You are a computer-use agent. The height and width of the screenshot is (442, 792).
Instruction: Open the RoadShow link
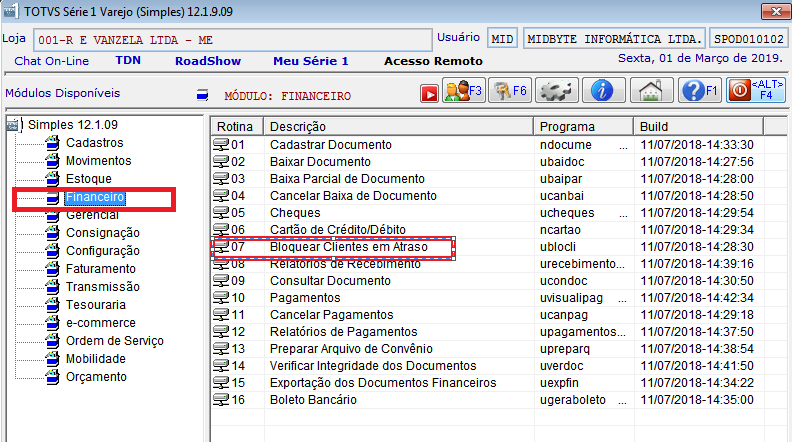coord(208,61)
